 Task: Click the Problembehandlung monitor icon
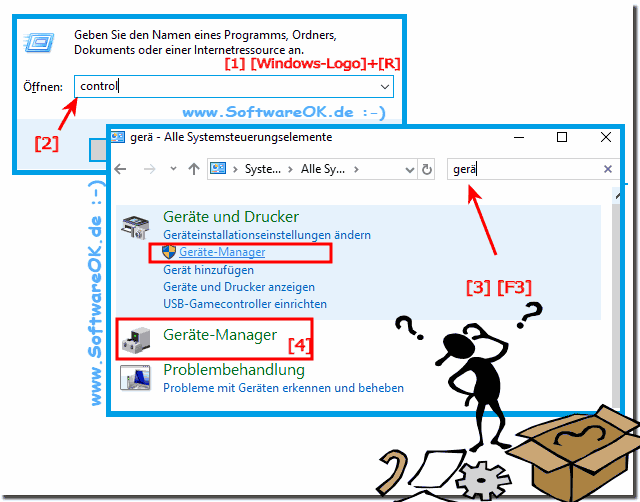tap(135, 378)
